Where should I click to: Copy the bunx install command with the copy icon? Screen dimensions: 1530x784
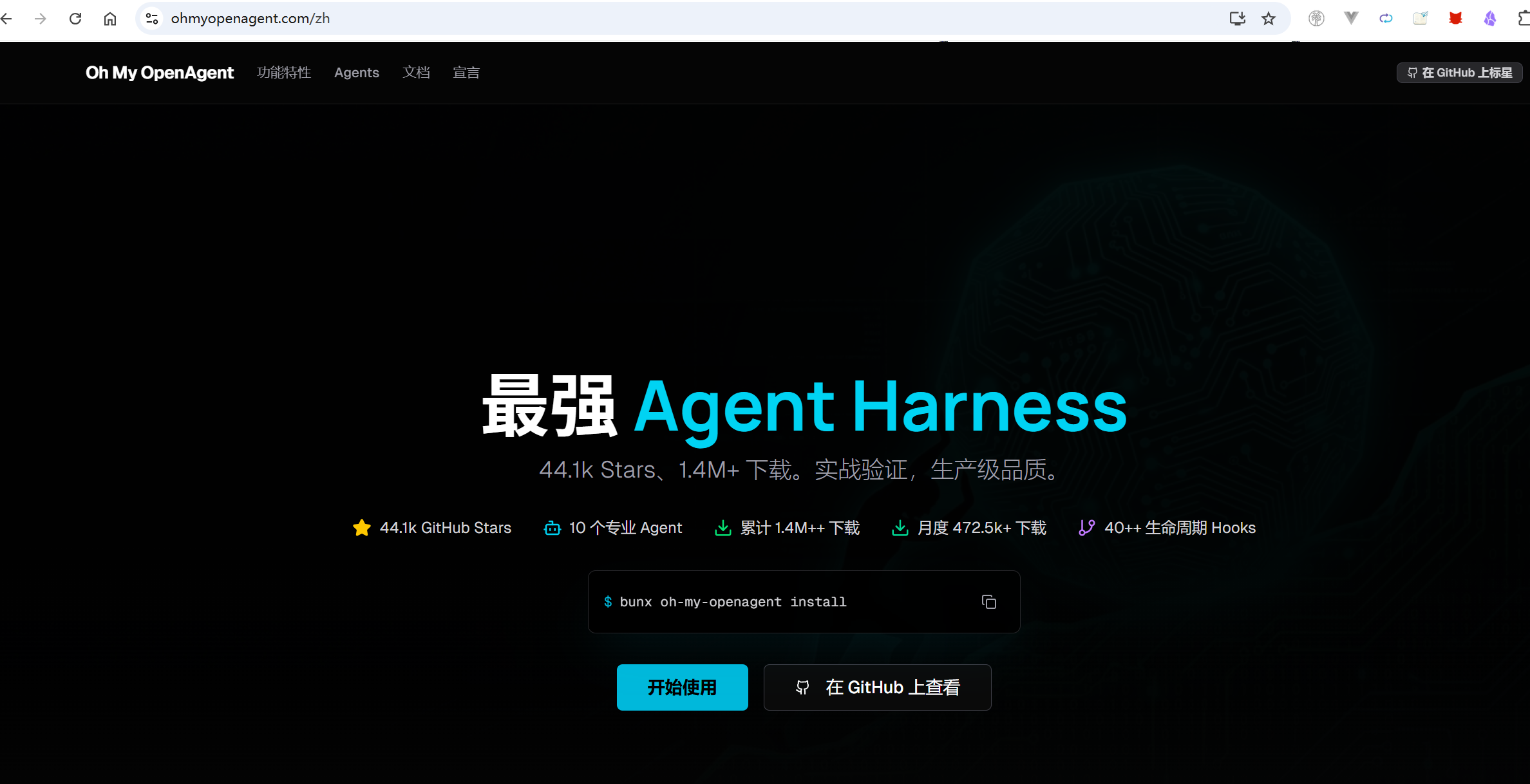pyautogui.click(x=988, y=602)
